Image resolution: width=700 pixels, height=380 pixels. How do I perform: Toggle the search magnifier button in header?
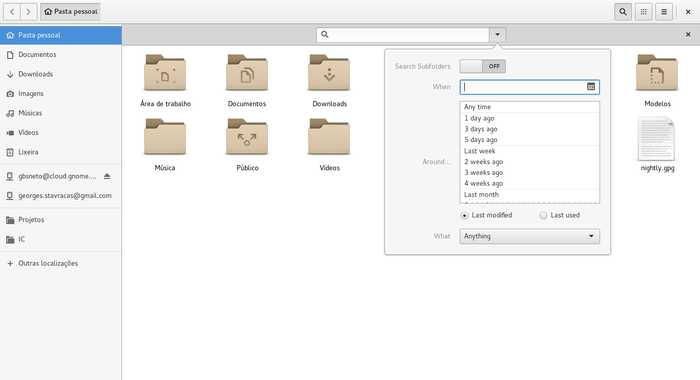click(623, 12)
